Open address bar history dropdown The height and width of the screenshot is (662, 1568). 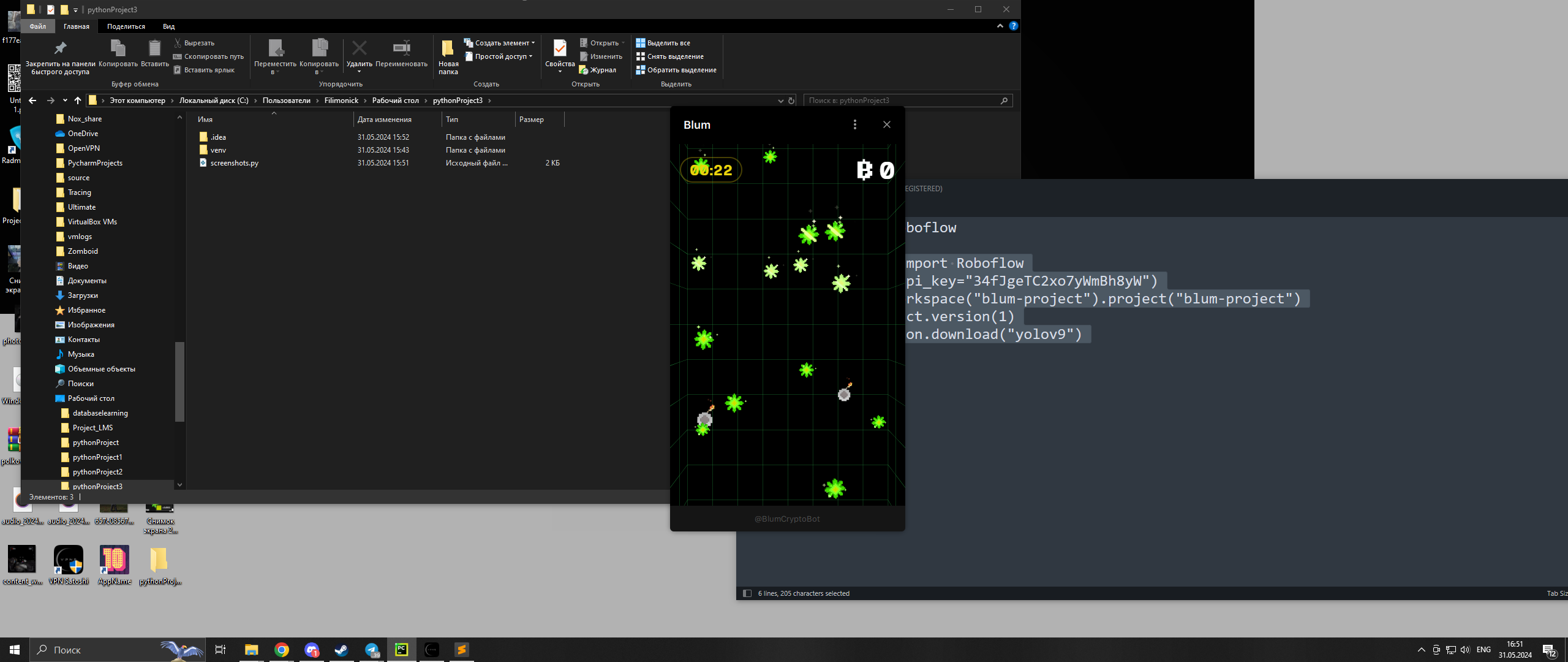(x=780, y=101)
